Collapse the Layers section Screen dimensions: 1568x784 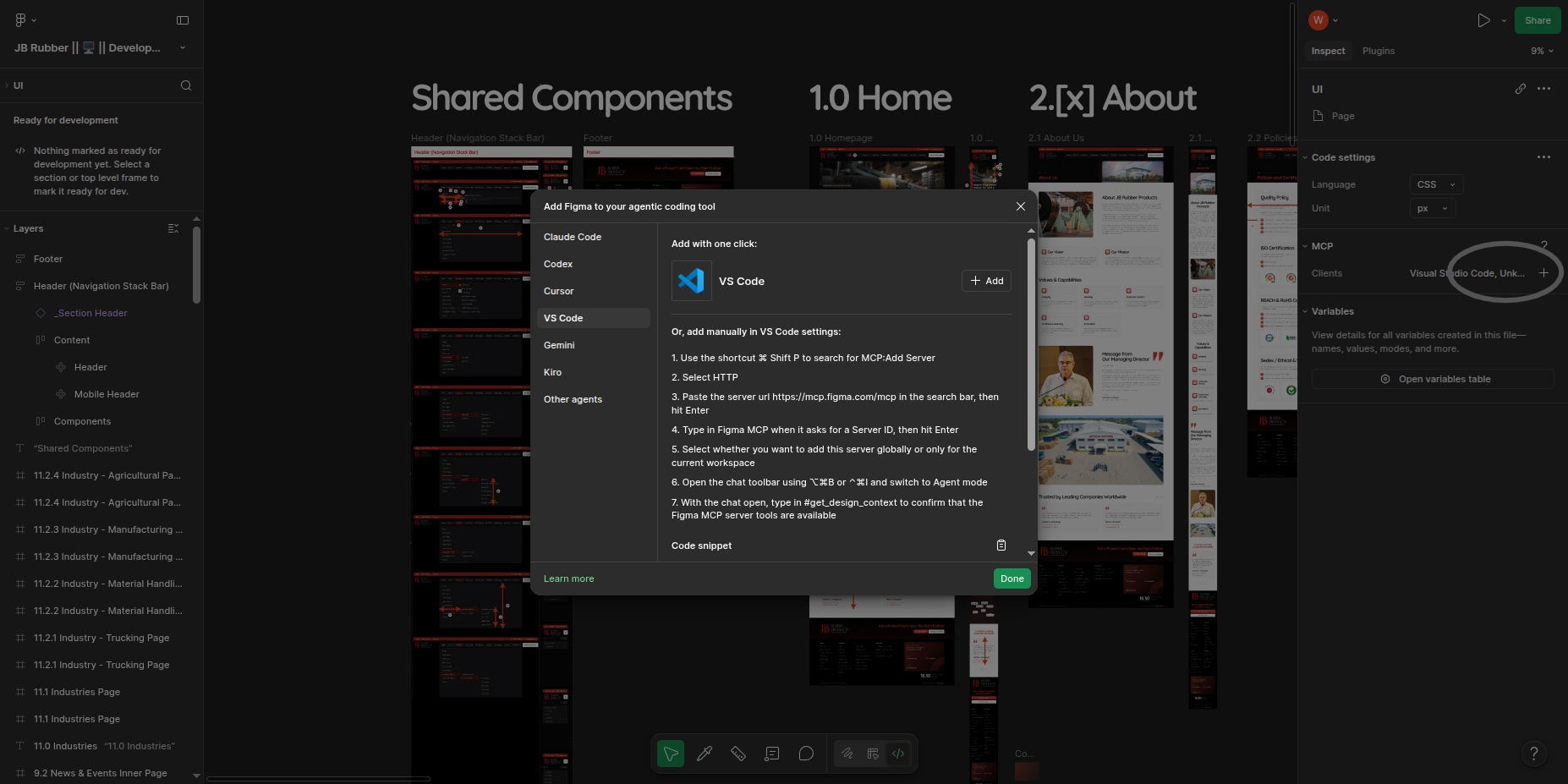[x=7, y=228]
